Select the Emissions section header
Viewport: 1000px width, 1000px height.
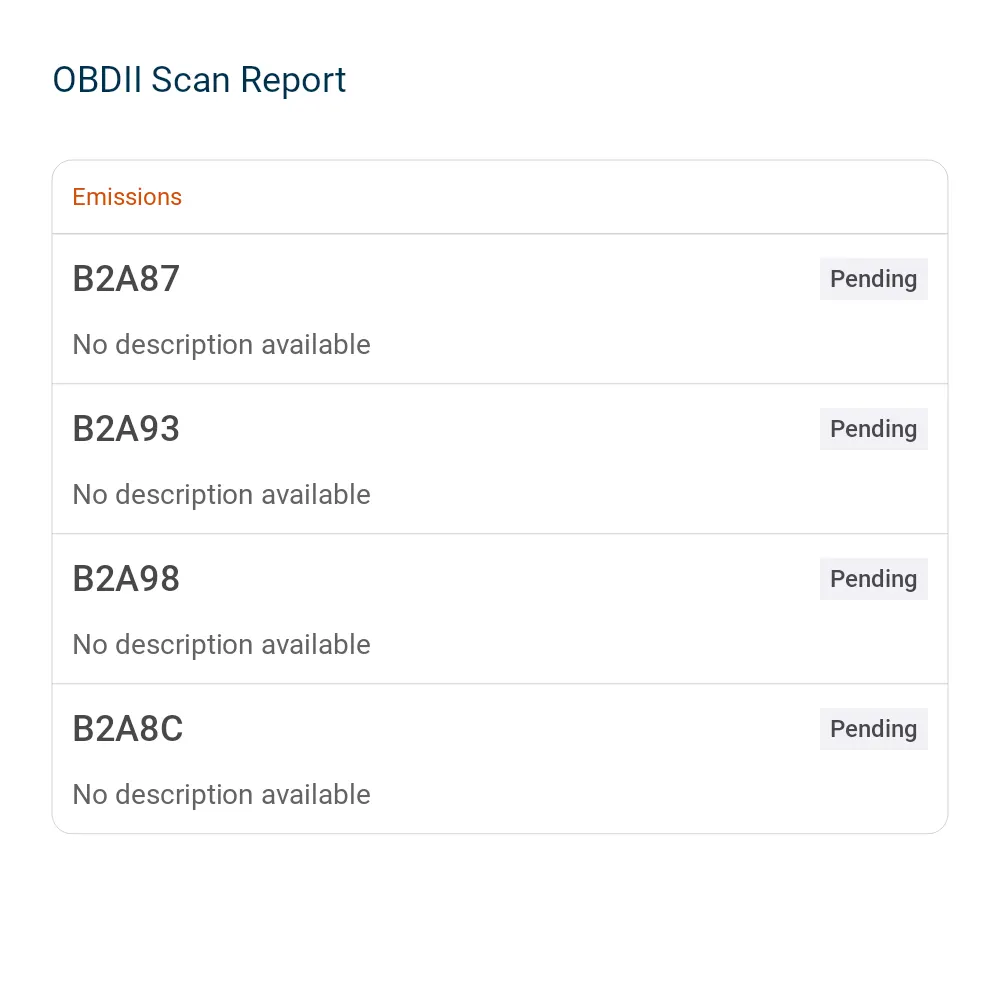(127, 197)
